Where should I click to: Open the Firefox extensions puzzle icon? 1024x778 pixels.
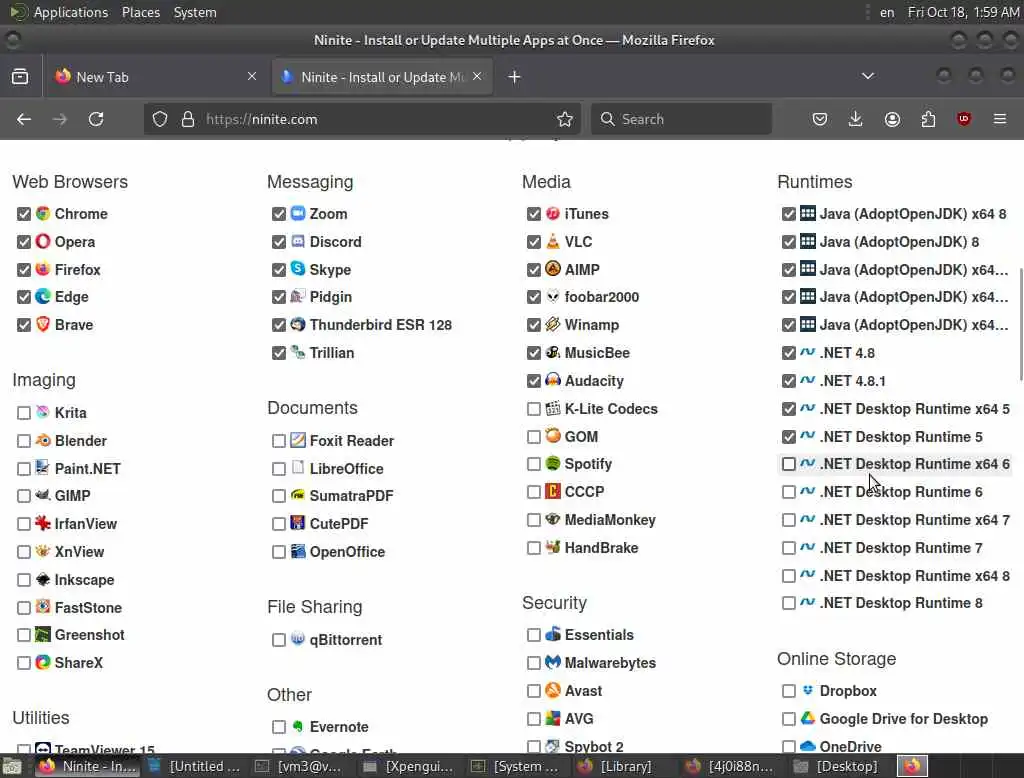click(928, 119)
